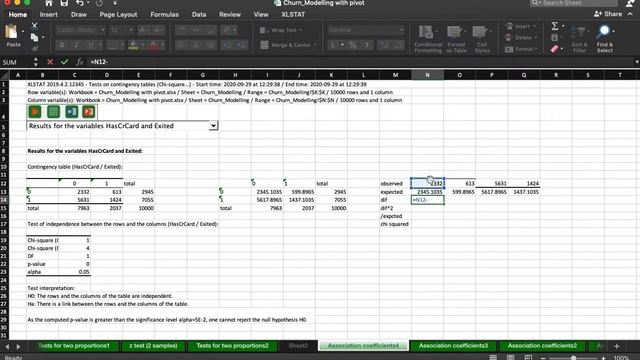Viewport: 640px width, 360px height.
Task: Click the fx insert function icon
Action: coord(80,62)
